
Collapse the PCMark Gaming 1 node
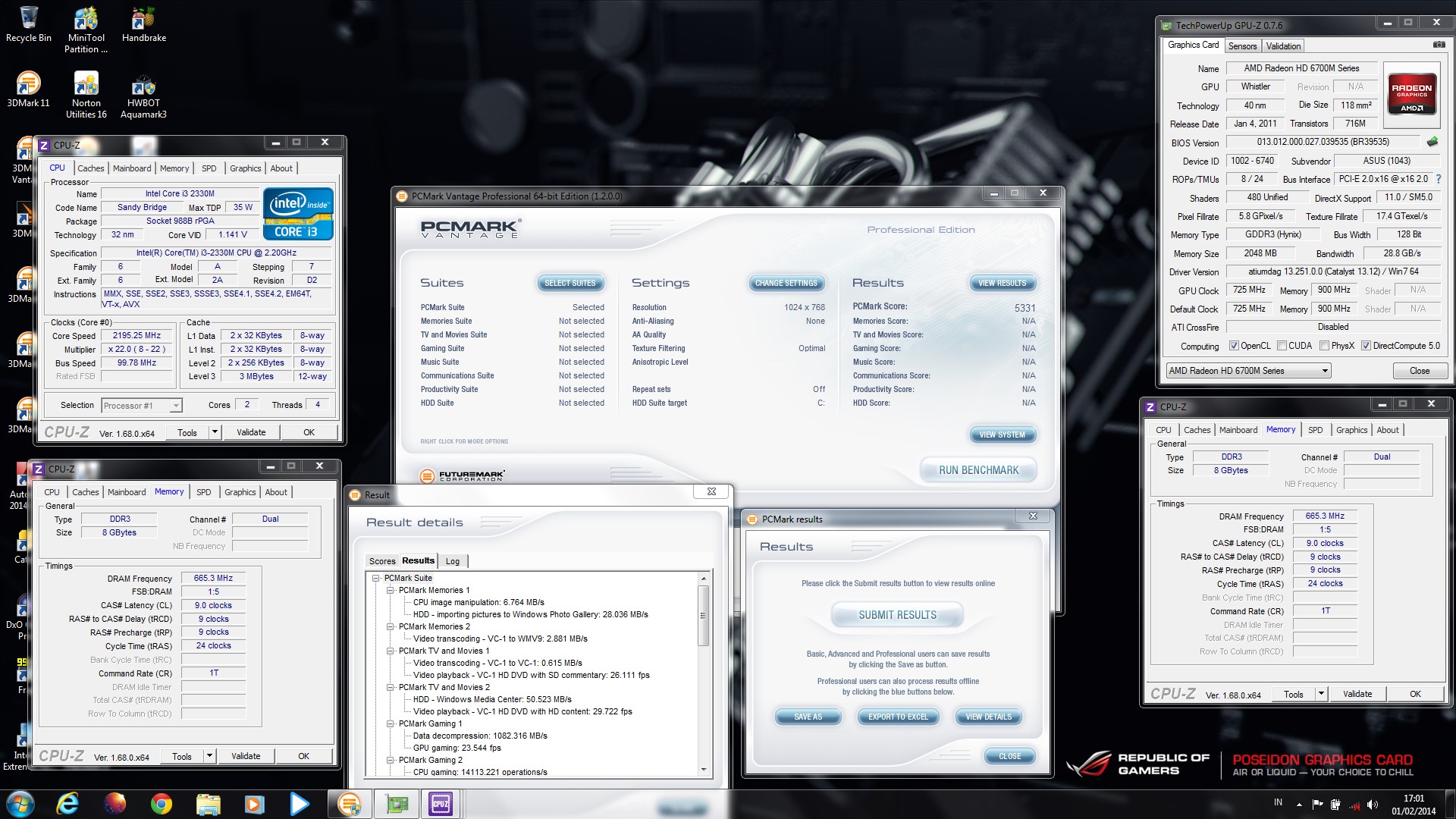[x=390, y=723]
